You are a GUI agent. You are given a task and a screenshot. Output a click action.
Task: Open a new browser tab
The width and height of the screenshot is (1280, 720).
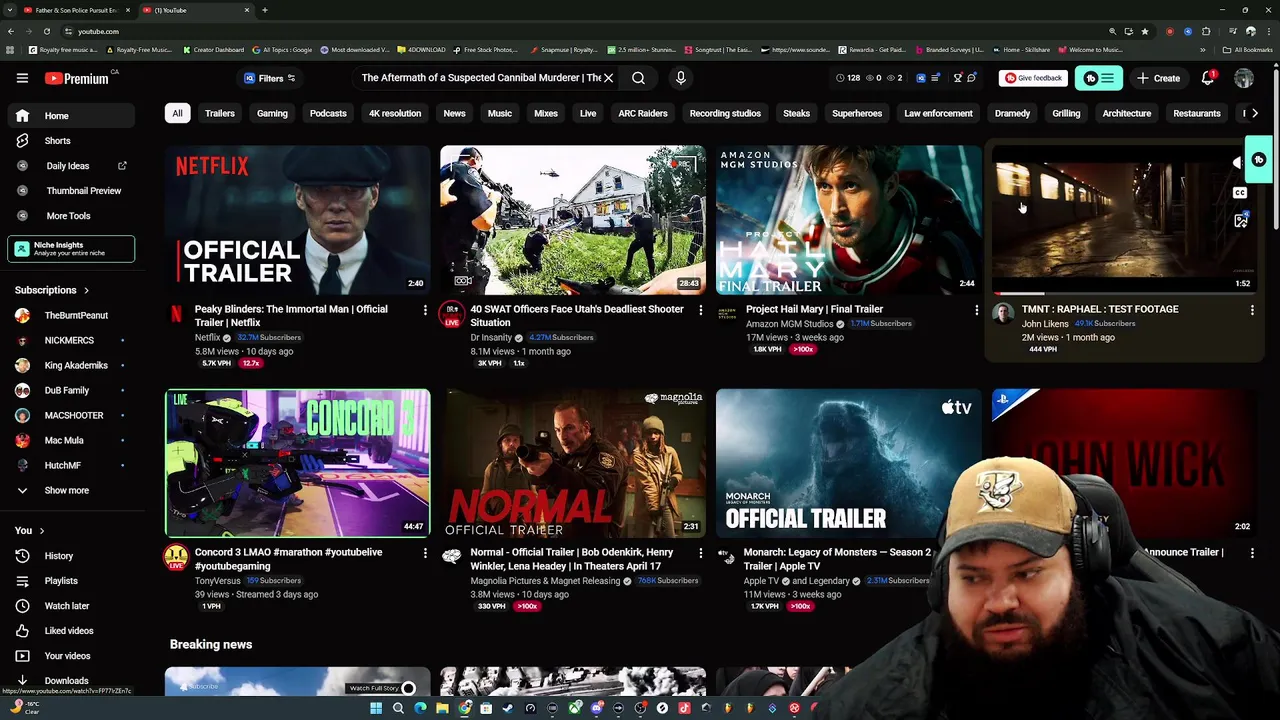point(264,10)
